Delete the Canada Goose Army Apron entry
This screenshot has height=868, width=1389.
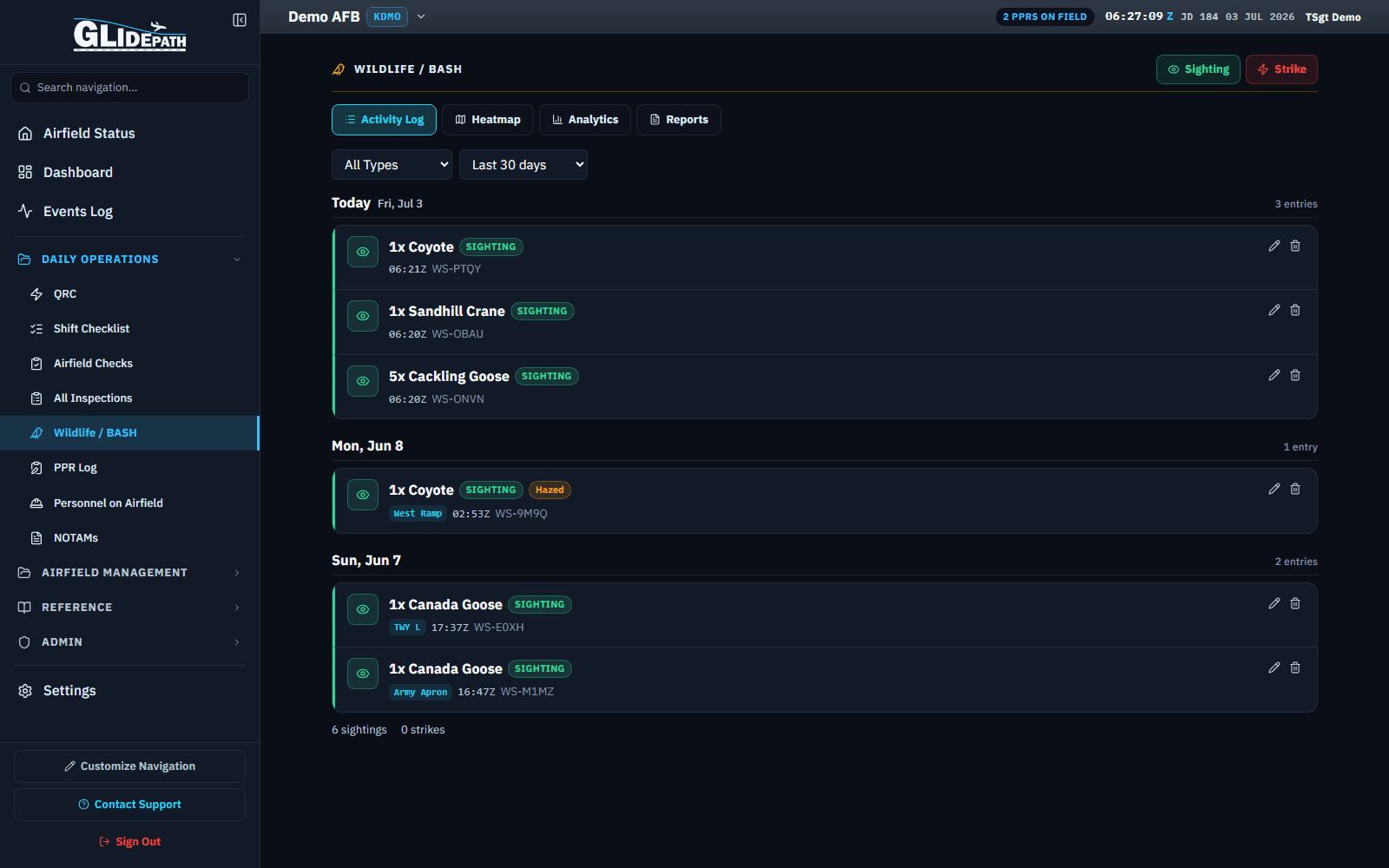[1295, 667]
